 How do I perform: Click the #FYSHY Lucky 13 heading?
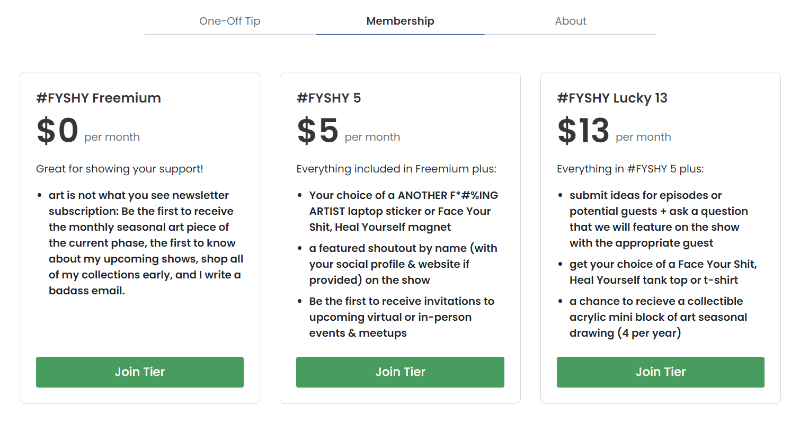coord(612,98)
